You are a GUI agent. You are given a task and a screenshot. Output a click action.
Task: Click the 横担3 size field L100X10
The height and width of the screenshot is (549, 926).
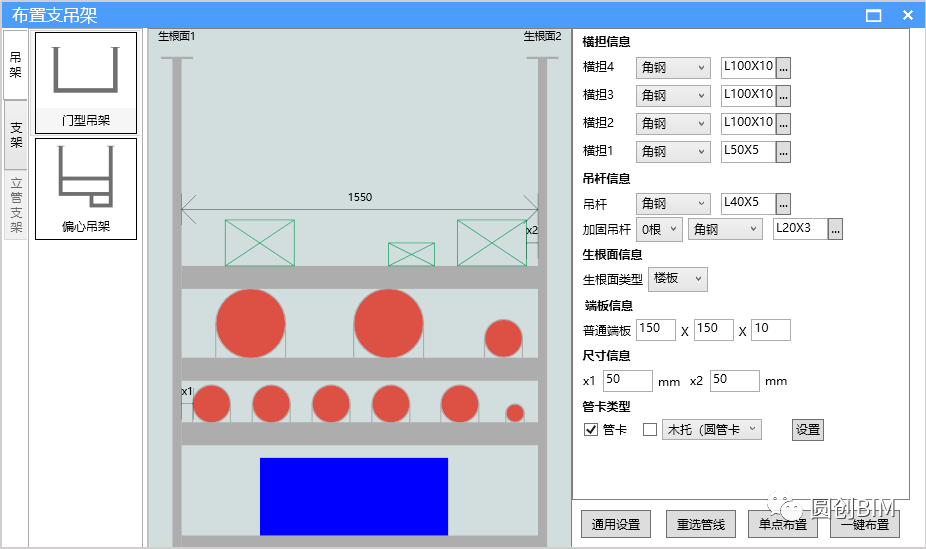tap(748, 96)
